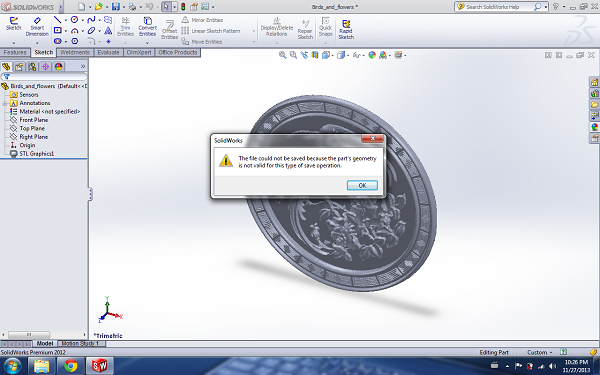Select the Linear Sketch Pattern tool
This screenshot has height=375, width=600.
click(211, 31)
